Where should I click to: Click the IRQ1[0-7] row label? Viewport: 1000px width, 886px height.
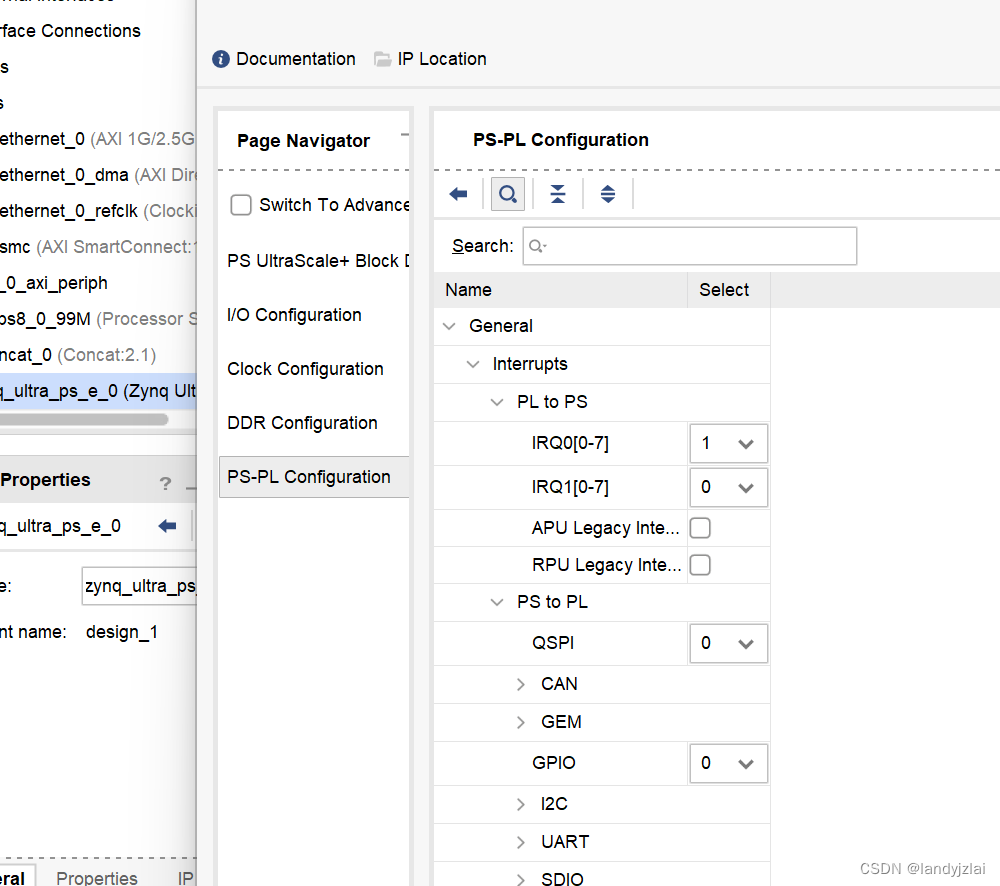(570, 487)
